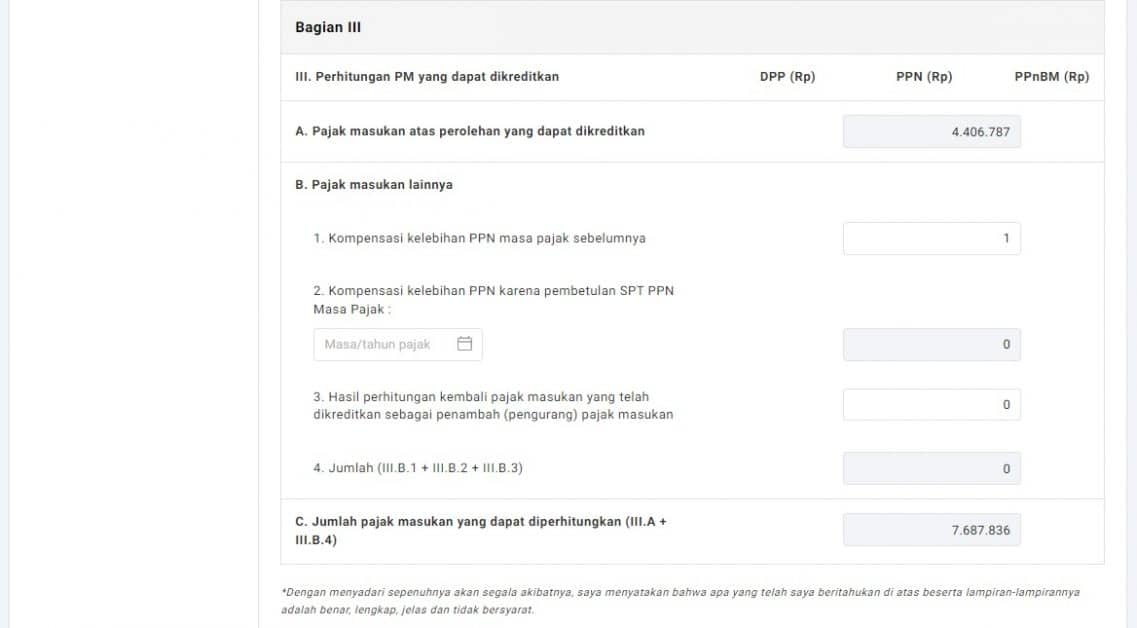This screenshot has height=628, width=1137.
Task: Click the DPP (Rp) column header
Action: pyautogui.click(x=786, y=75)
